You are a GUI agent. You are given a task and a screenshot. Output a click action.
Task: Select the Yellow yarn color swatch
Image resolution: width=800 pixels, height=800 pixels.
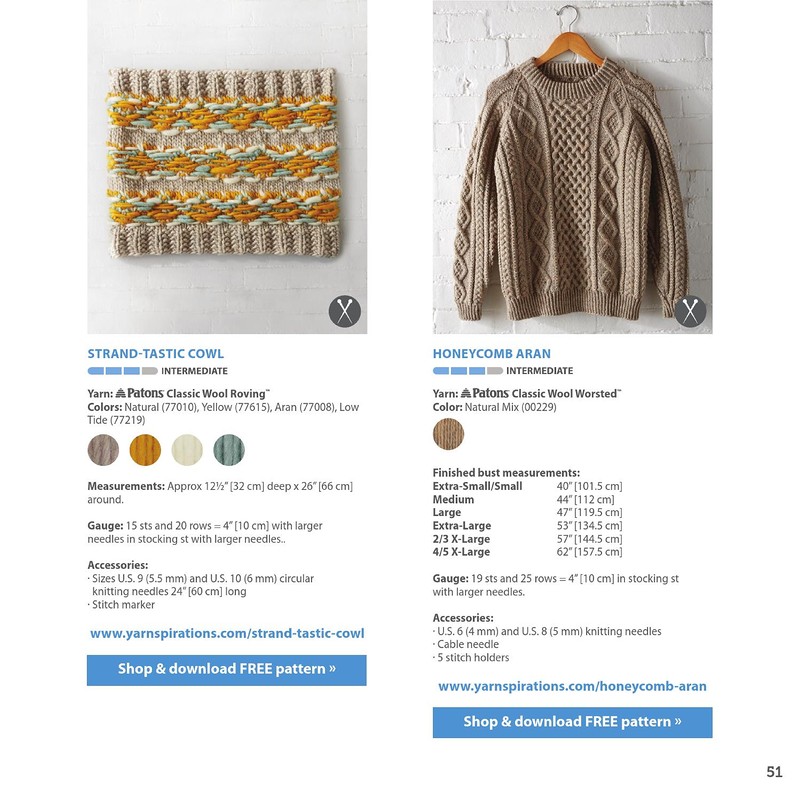145,450
